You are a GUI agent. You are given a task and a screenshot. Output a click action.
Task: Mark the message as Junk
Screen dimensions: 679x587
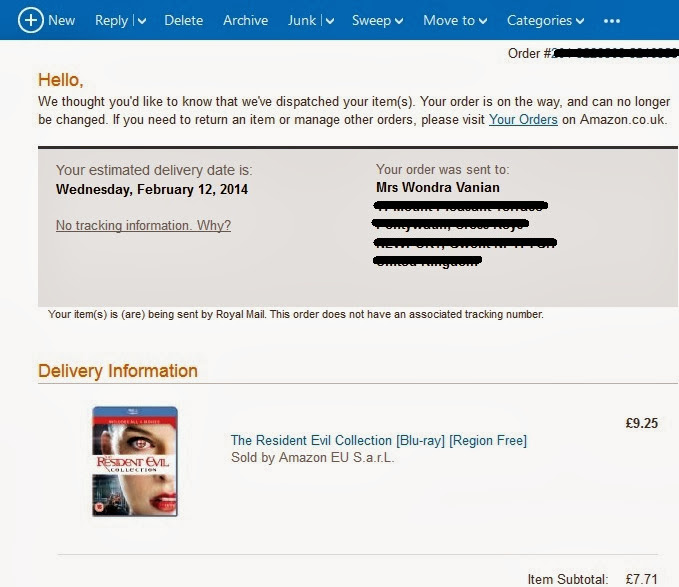tap(301, 20)
